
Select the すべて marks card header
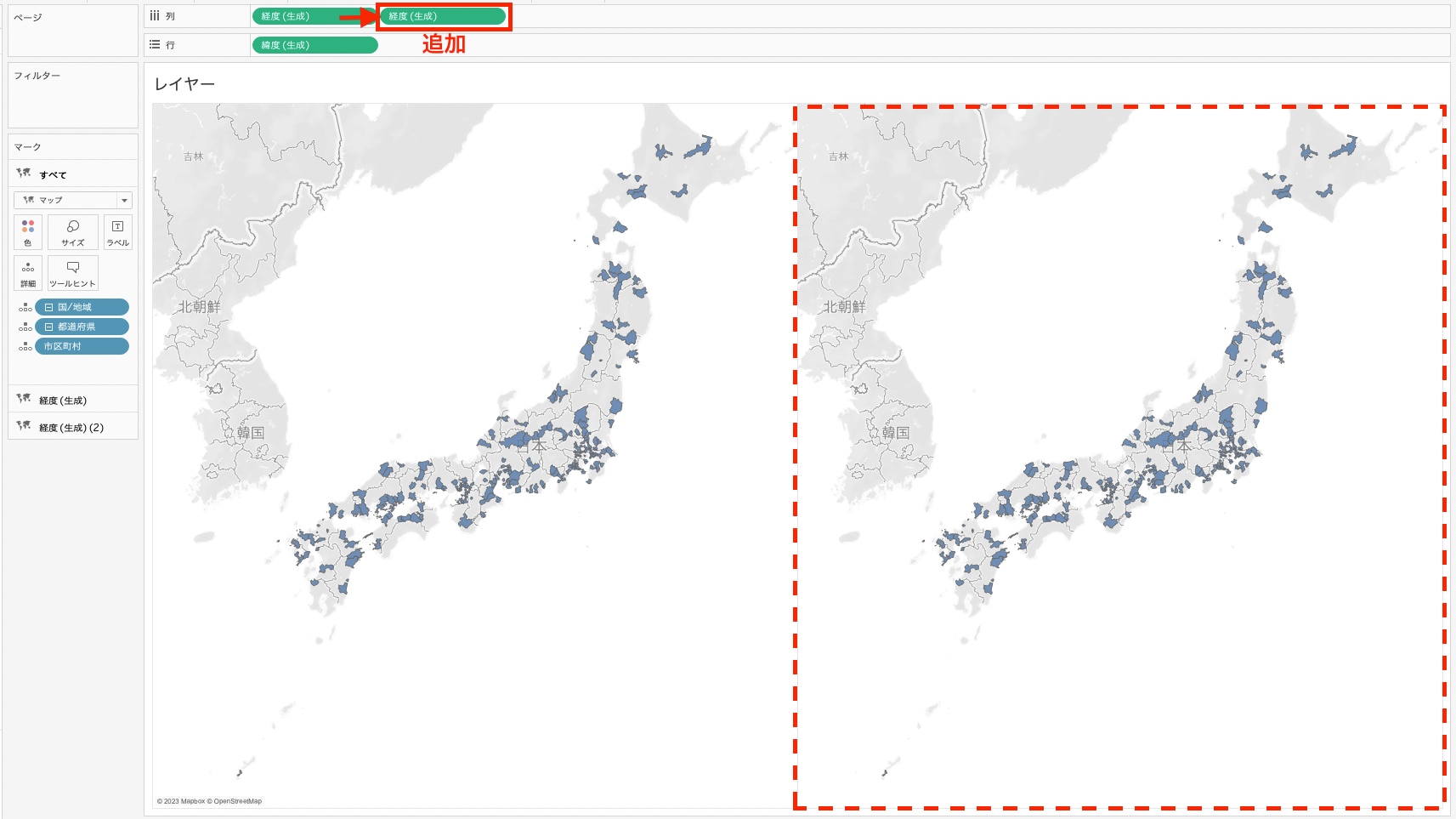point(73,173)
